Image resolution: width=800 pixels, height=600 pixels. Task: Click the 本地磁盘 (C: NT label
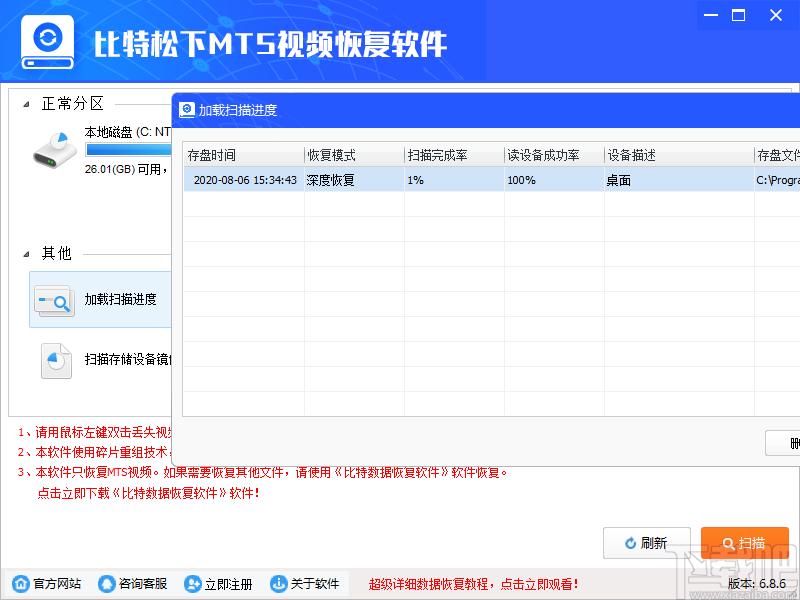tap(128, 132)
